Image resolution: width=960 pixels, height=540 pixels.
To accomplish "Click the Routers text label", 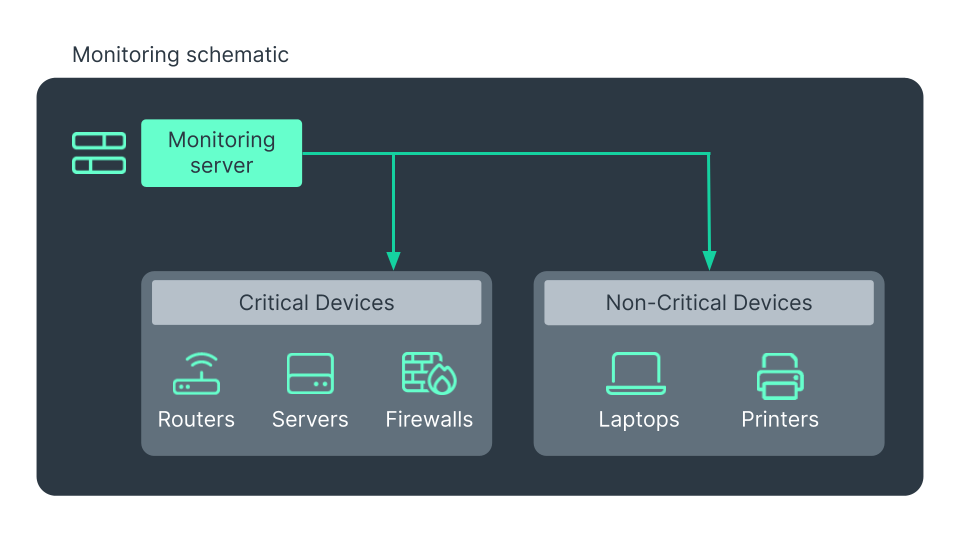I will 196,419.
